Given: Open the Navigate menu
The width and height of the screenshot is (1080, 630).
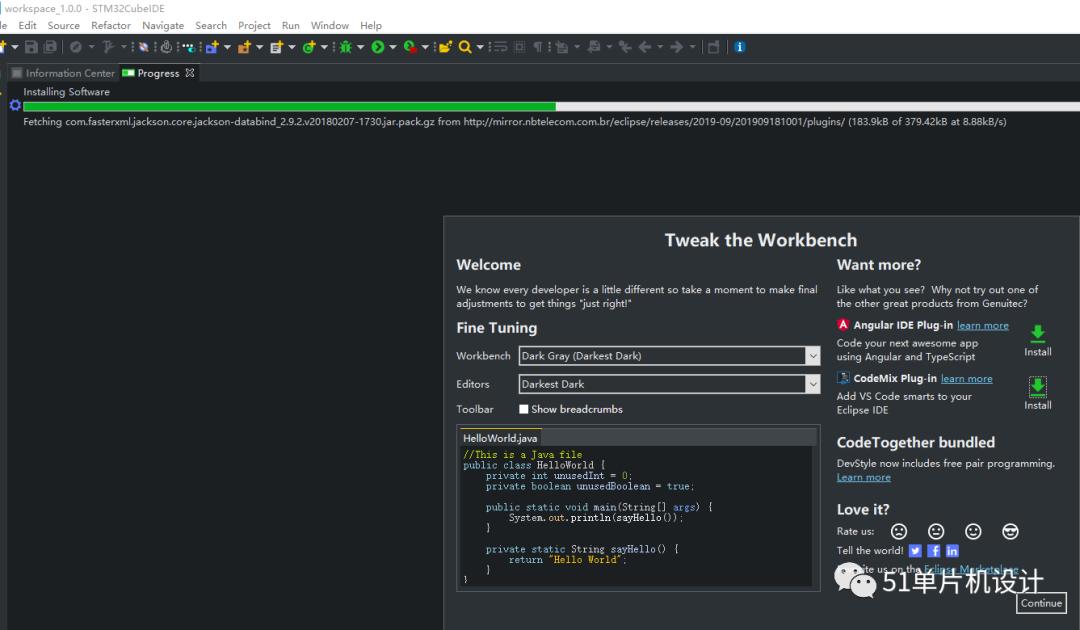Looking at the screenshot, I should 163,25.
